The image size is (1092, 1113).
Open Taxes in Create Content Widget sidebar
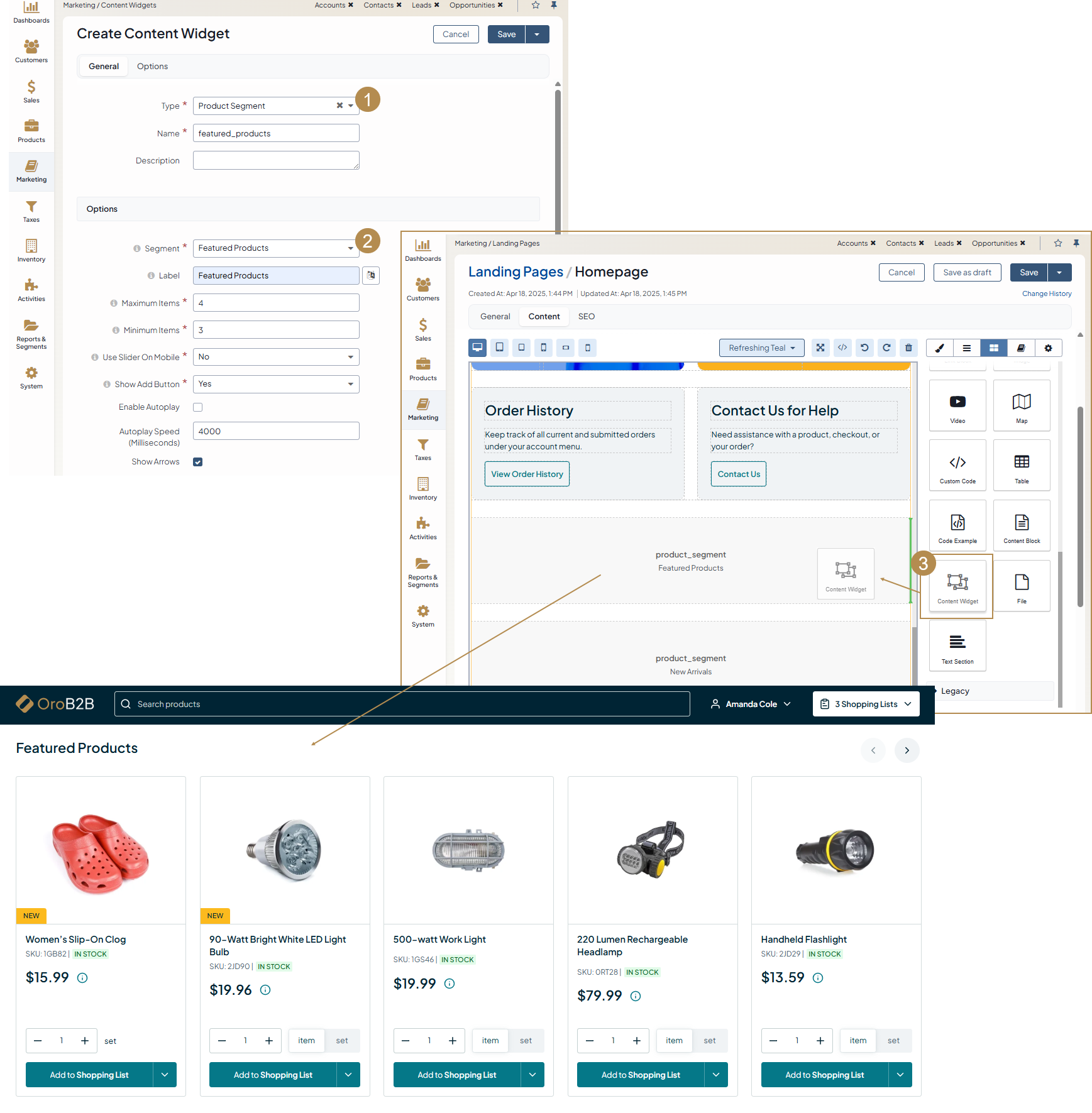pos(31,211)
